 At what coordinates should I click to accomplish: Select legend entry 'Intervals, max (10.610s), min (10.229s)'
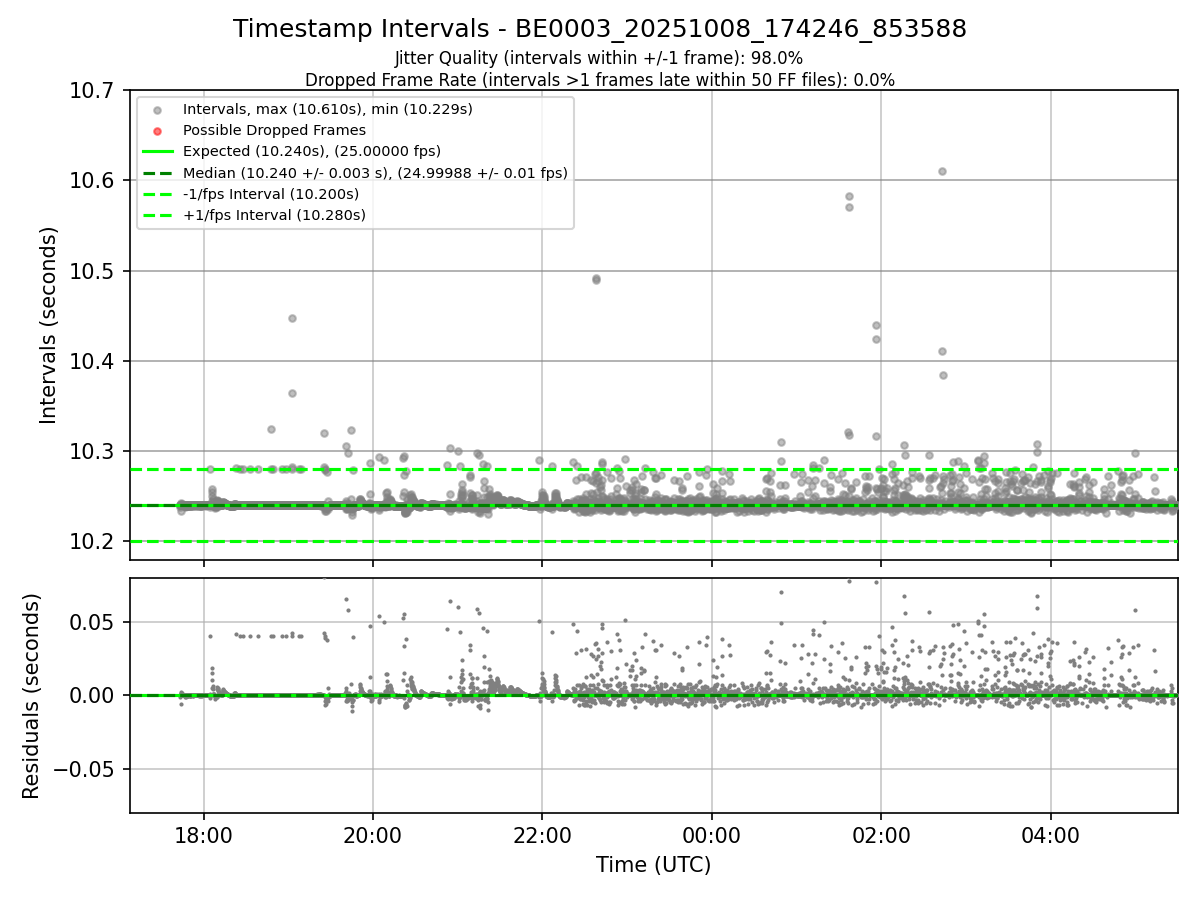[x=328, y=108]
